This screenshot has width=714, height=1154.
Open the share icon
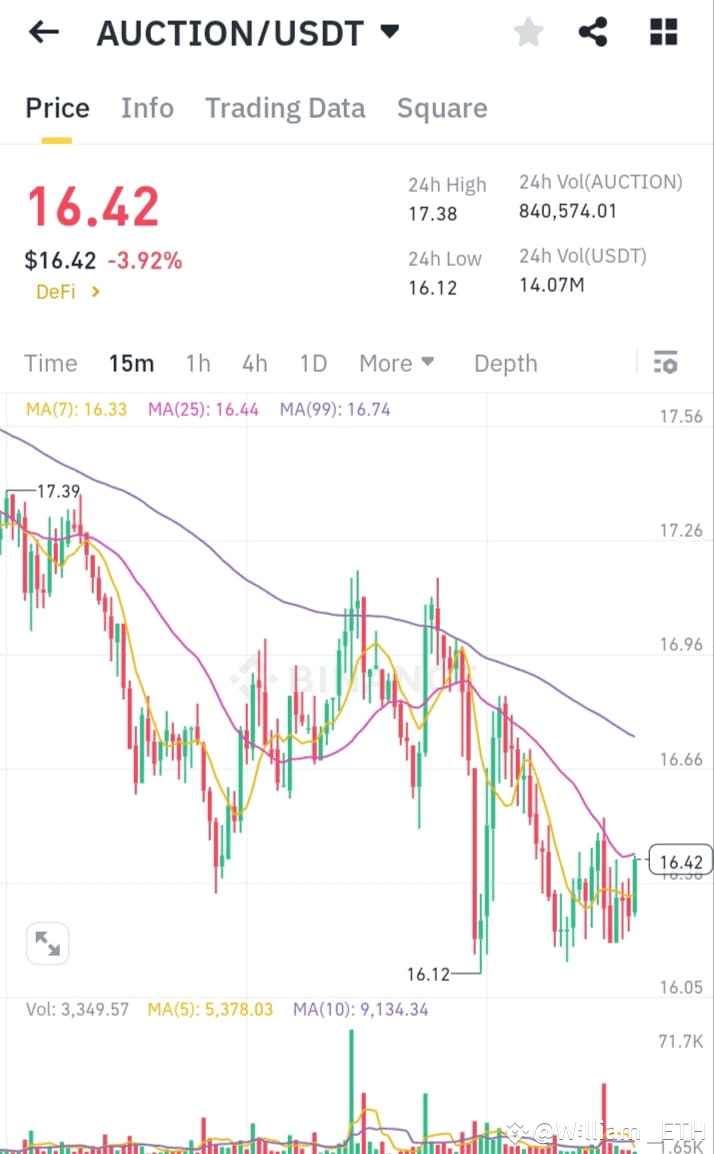coord(595,31)
